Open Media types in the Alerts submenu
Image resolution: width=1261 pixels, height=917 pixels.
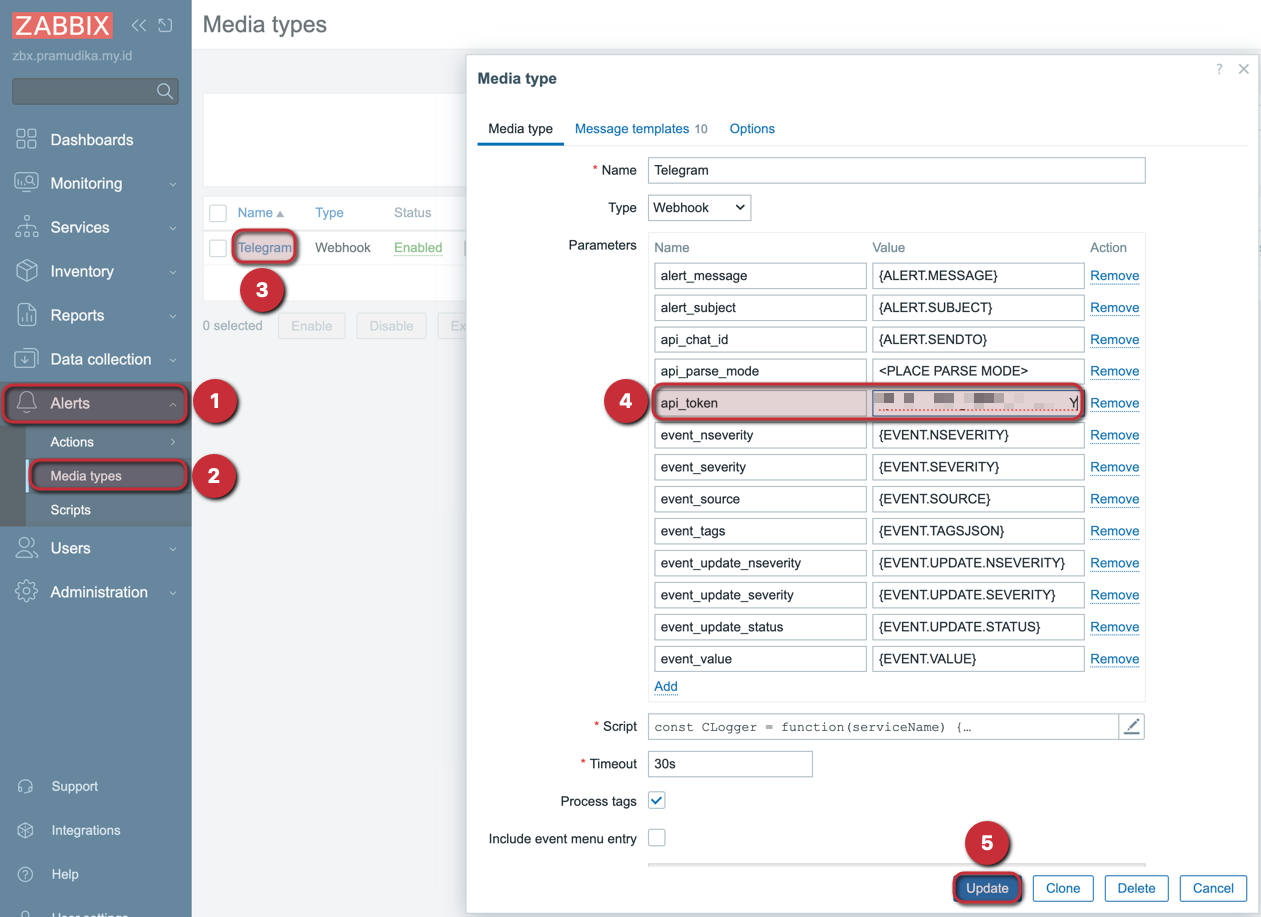click(86, 476)
